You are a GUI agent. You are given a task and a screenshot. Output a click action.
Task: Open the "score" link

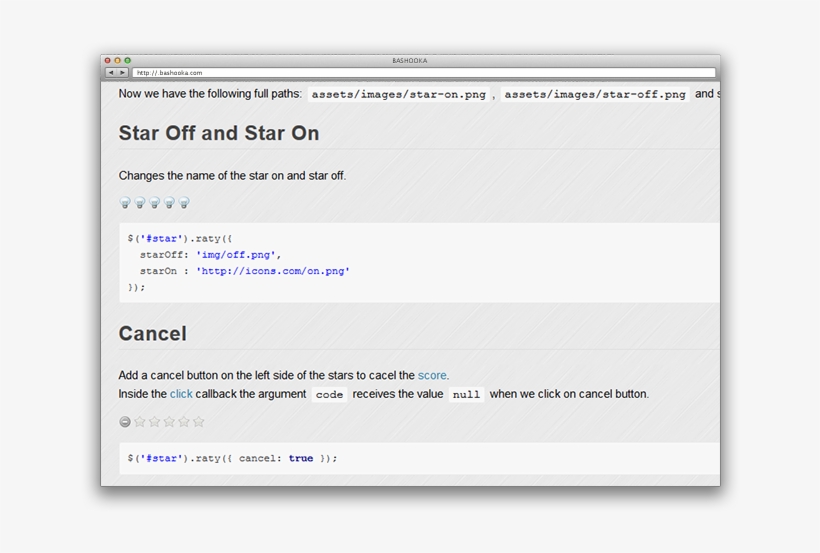click(432, 376)
